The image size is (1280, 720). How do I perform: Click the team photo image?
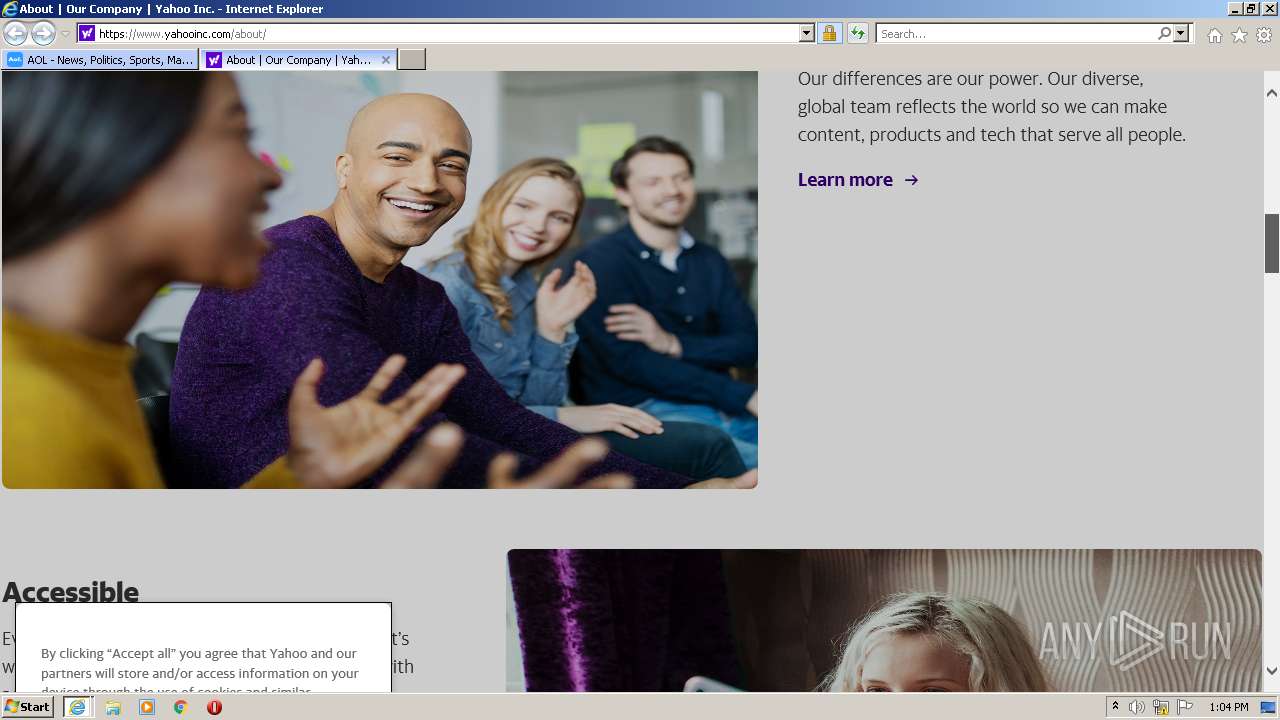tap(379, 279)
